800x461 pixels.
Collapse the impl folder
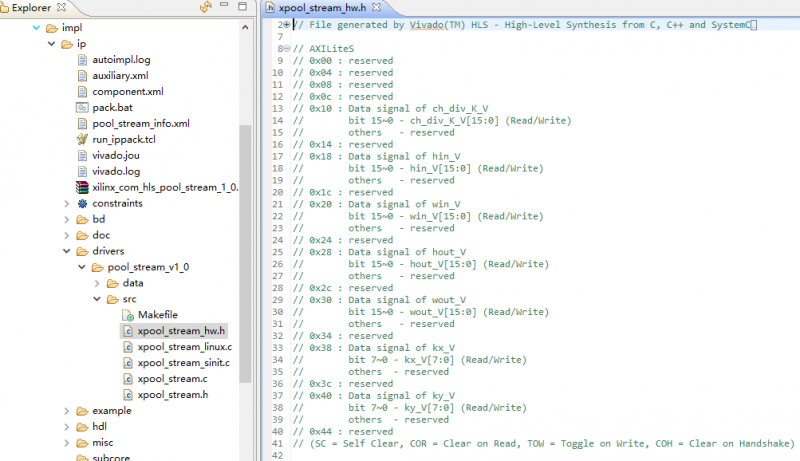pyautogui.click(x=36, y=28)
